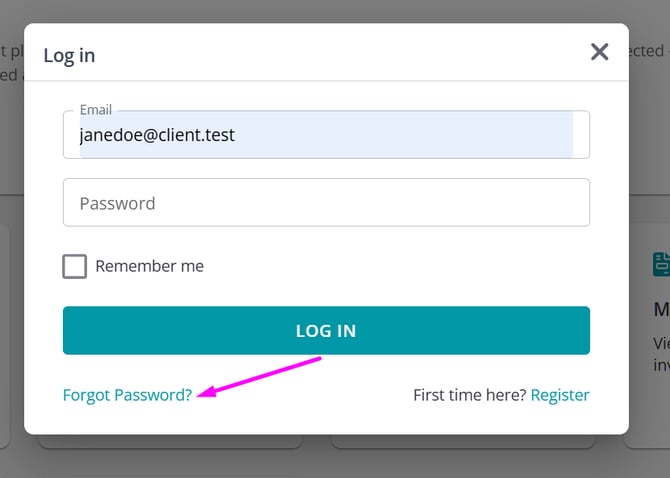Click the "First time here?" text
The width and height of the screenshot is (670, 478).
tap(469, 395)
